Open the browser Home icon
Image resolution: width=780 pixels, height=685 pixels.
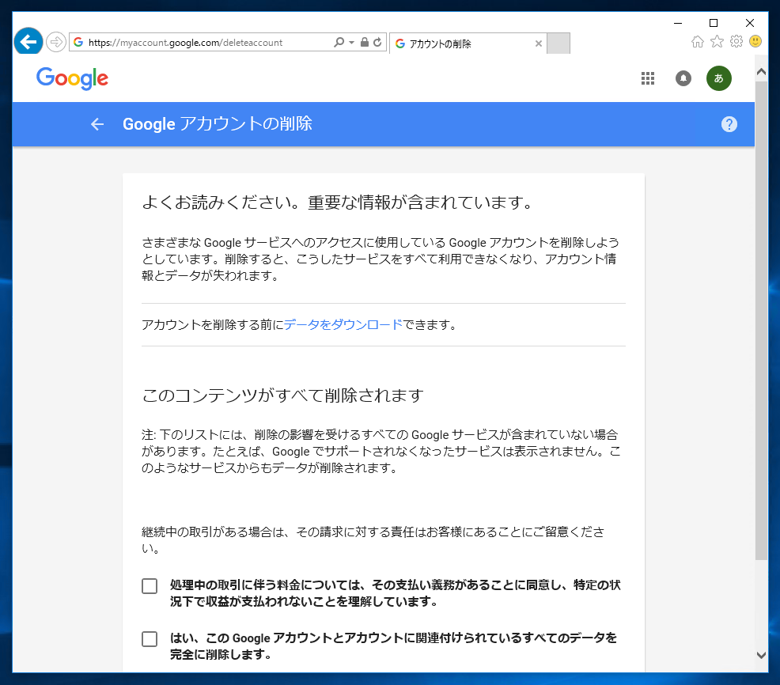click(x=697, y=41)
